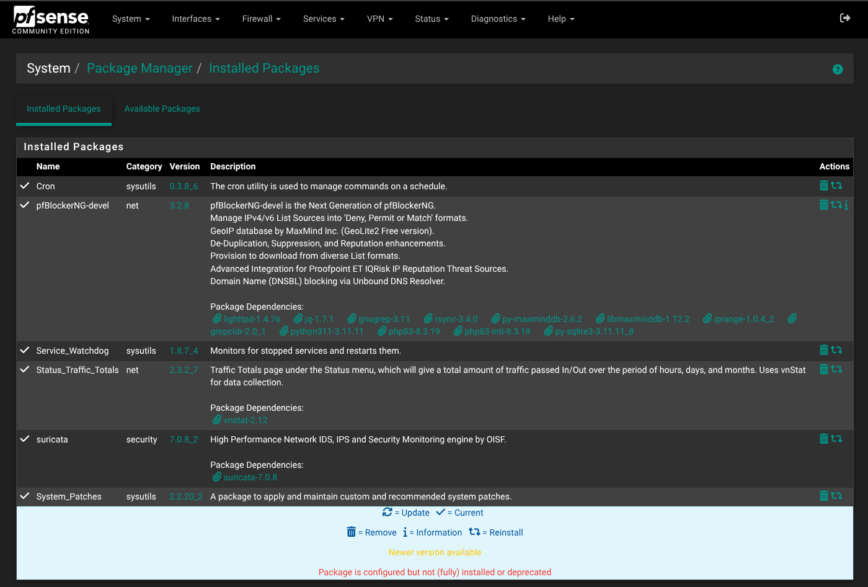Open the grepcidr-2.0_1 dependency link
Screen dimensions: 868x587
(238, 331)
